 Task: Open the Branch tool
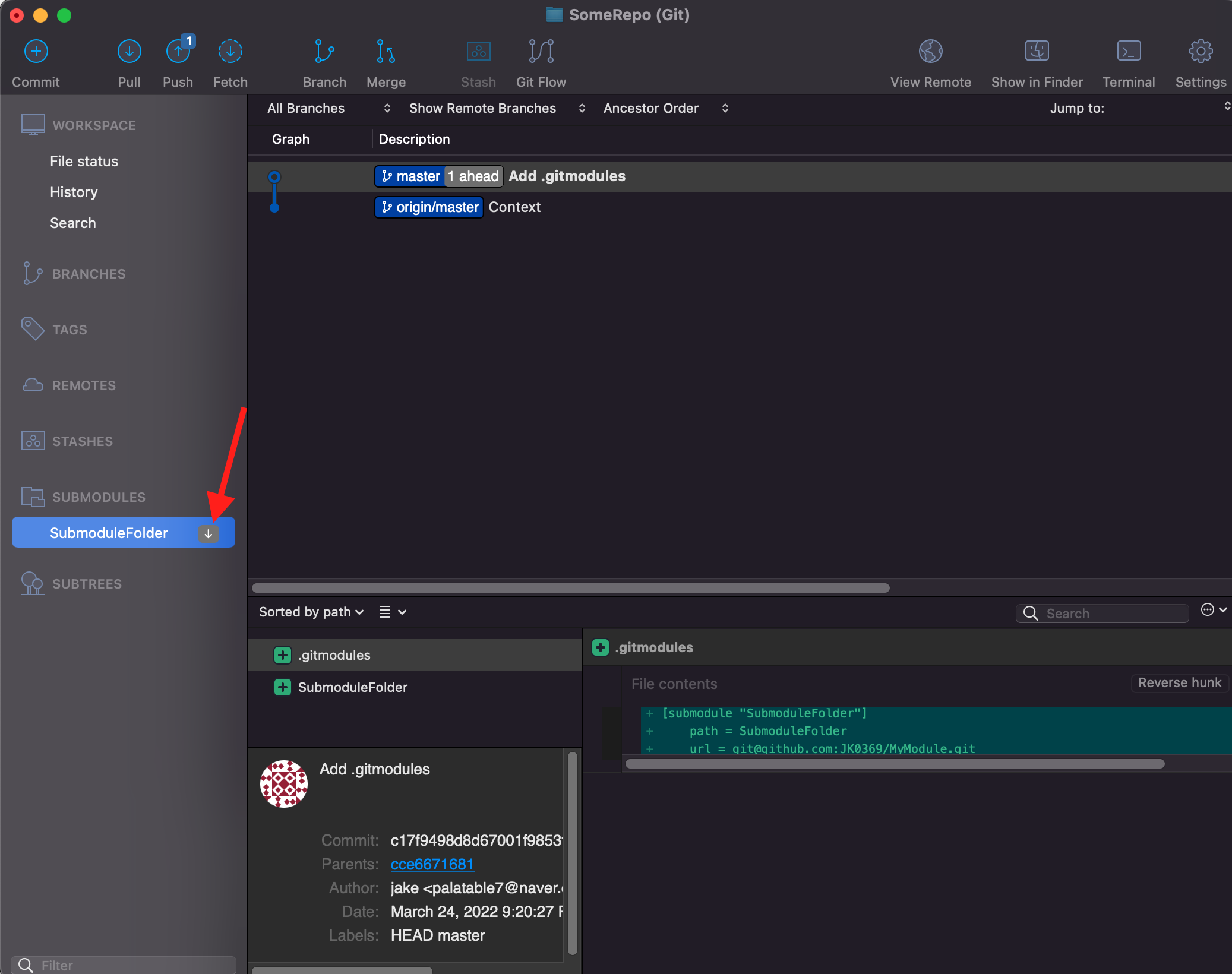tap(324, 52)
